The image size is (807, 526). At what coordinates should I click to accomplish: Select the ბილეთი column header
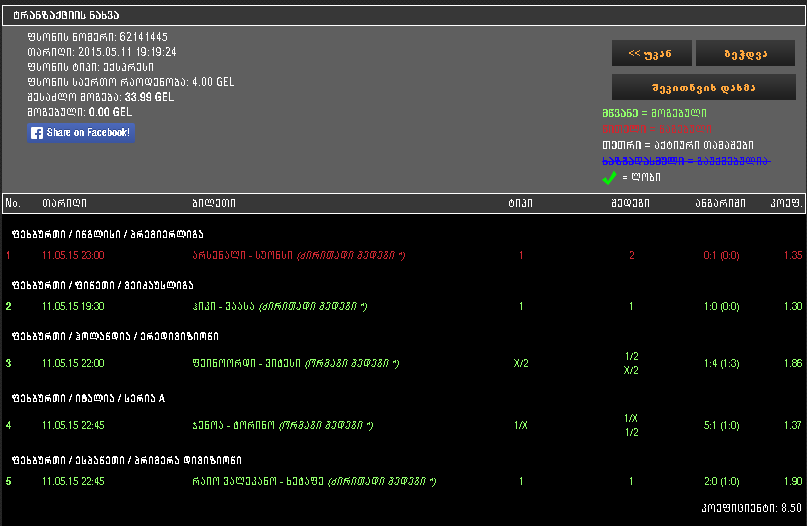(x=214, y=203)
